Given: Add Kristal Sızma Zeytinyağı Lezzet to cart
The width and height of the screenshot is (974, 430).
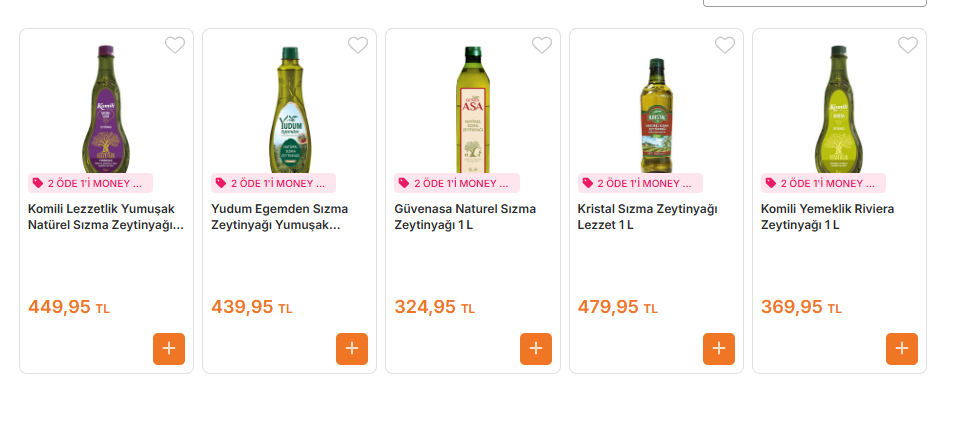Looking at the screenshot, I should point(719,349).
